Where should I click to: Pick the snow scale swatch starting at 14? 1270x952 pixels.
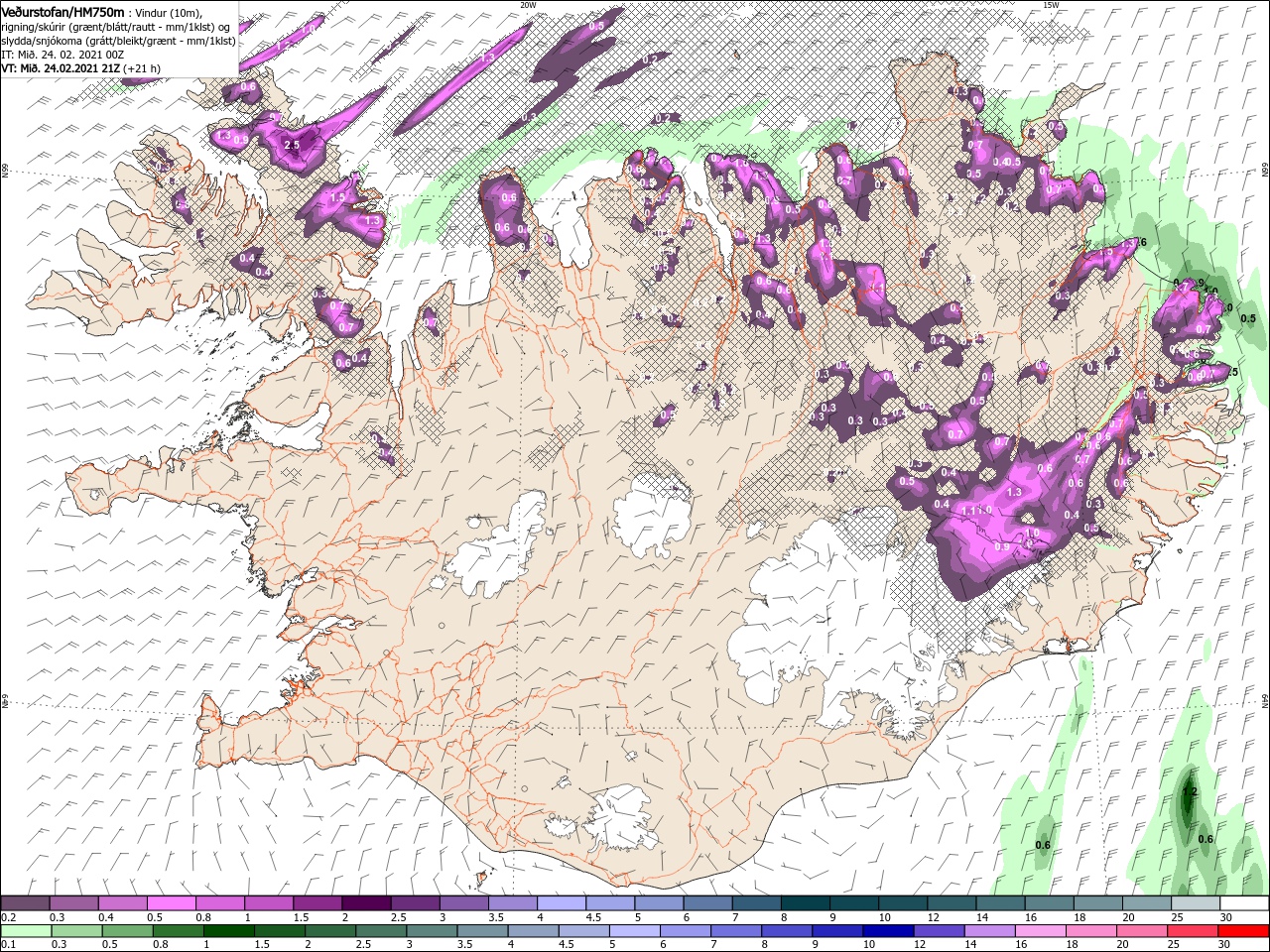(x=1001, y=903)
